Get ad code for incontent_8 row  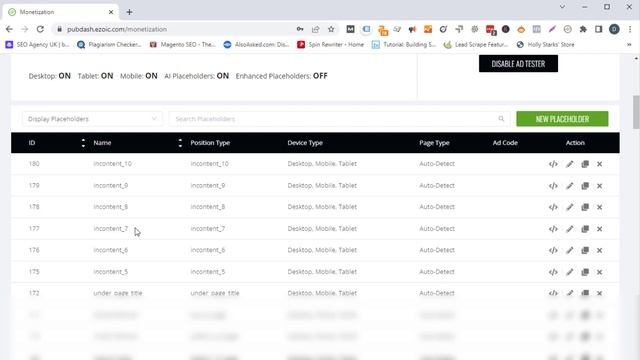[553, 207]
